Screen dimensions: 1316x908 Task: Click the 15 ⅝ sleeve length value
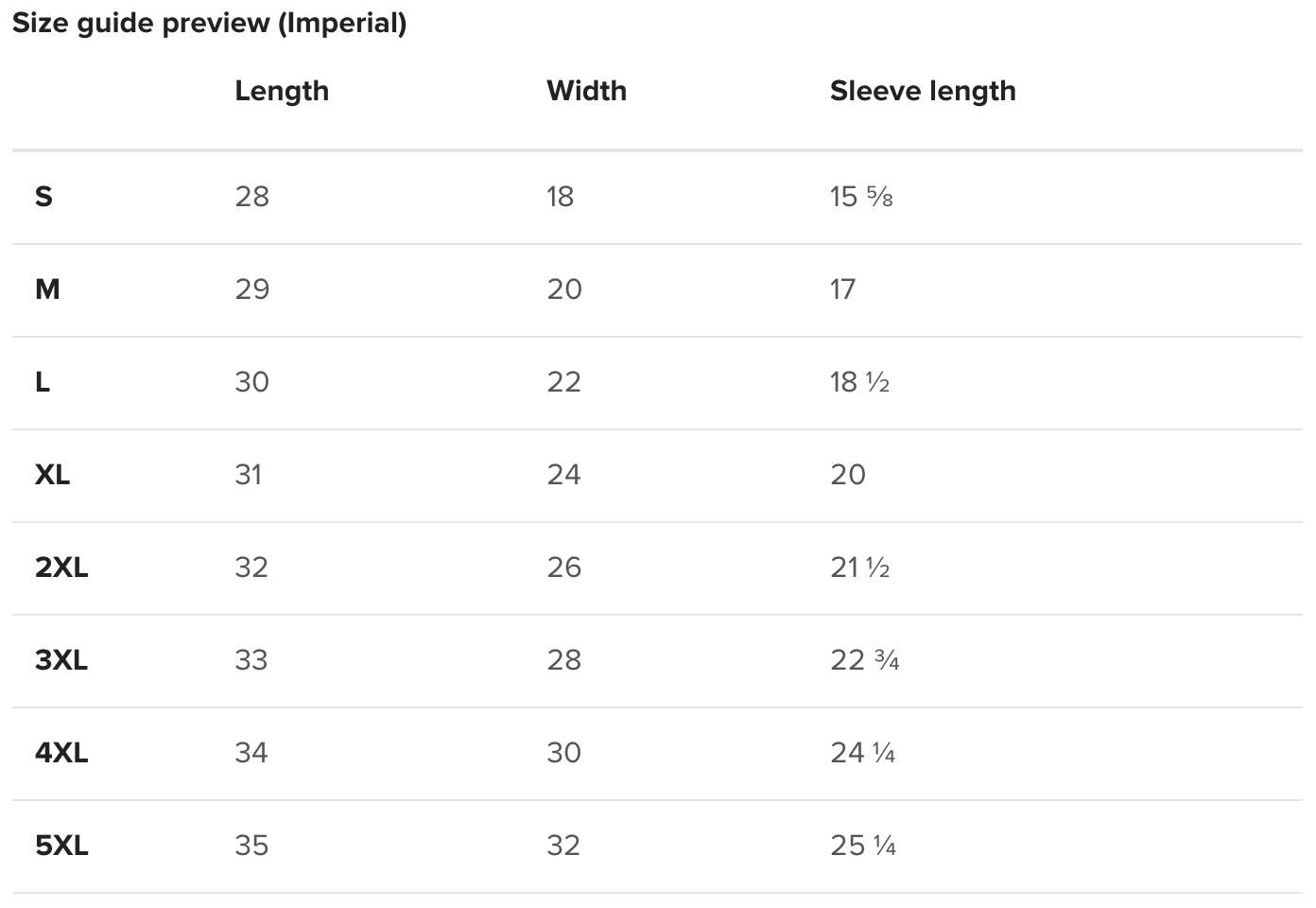click(861, 197)
